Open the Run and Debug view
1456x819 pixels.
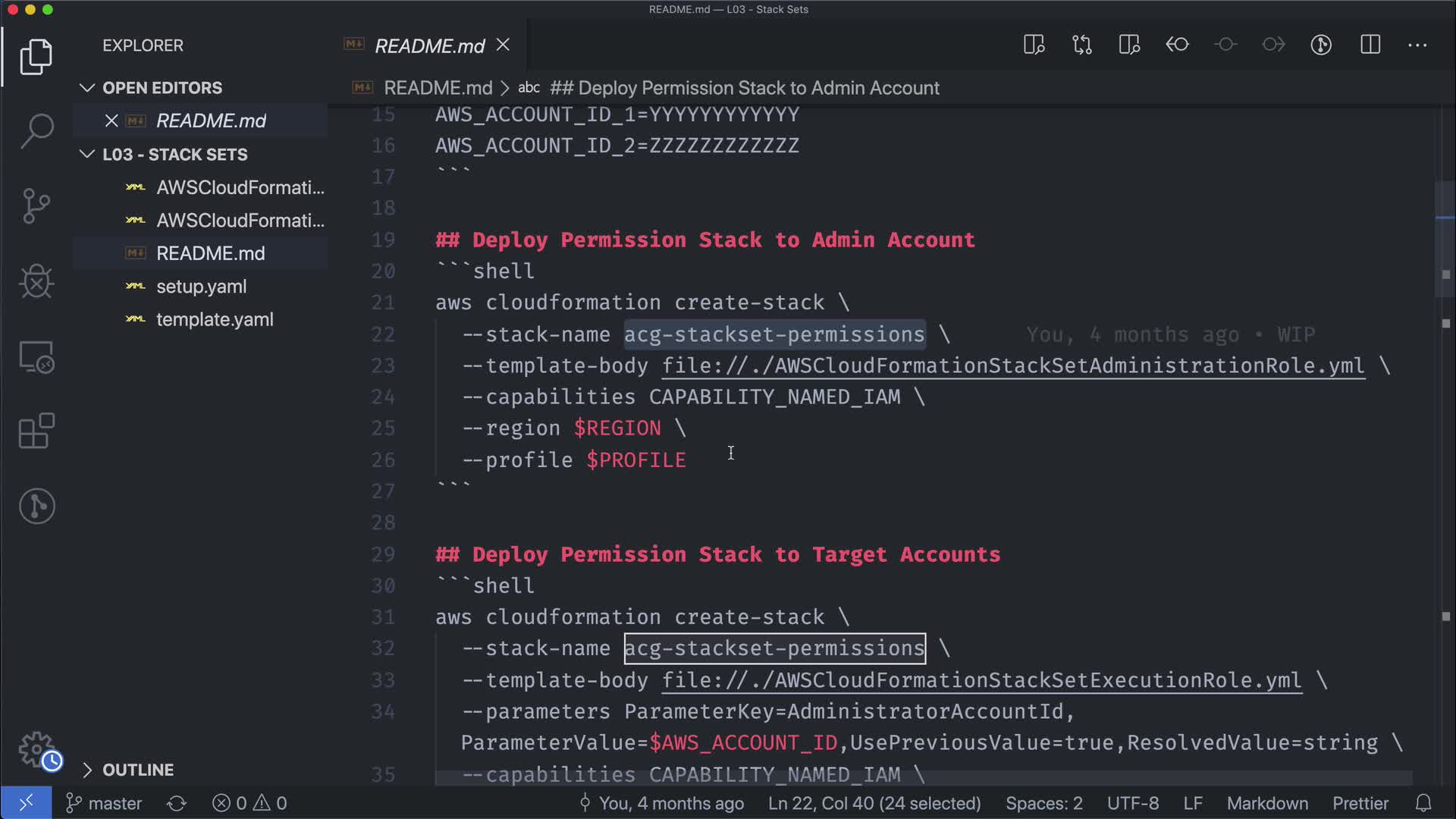36,281
